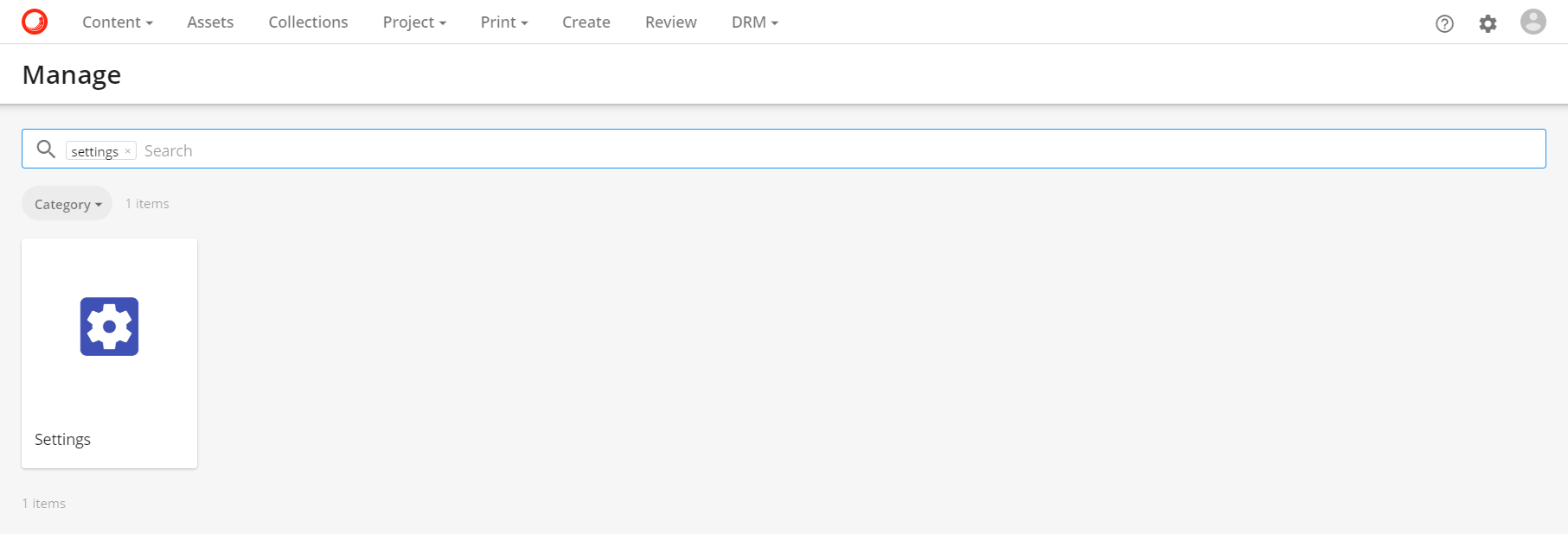The width and height of the screenshot is (1568, 534).
Task: Go to the Assets page
Action: (210, 22)
